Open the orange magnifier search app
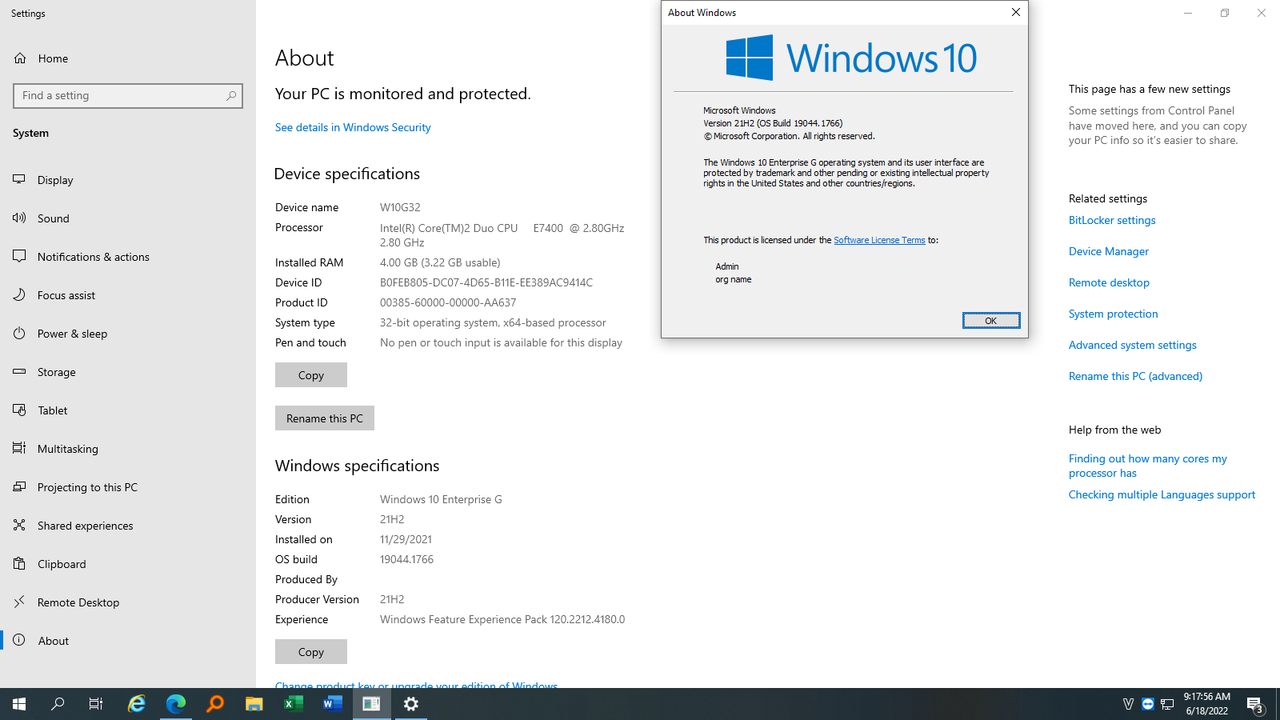Image resolution: width=1280 pixels, height=720 pixels. tap(215, 704)
